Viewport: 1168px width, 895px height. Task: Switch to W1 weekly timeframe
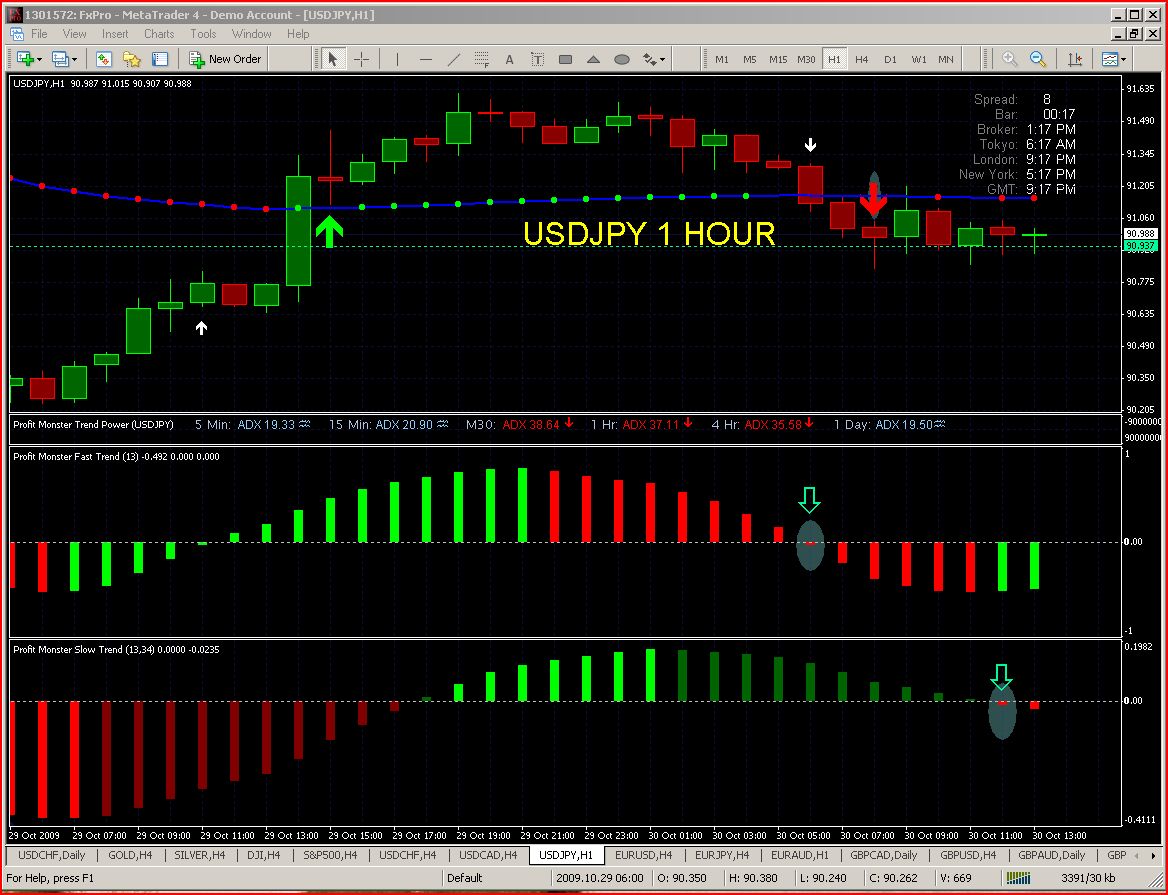(x=918, y=59)
